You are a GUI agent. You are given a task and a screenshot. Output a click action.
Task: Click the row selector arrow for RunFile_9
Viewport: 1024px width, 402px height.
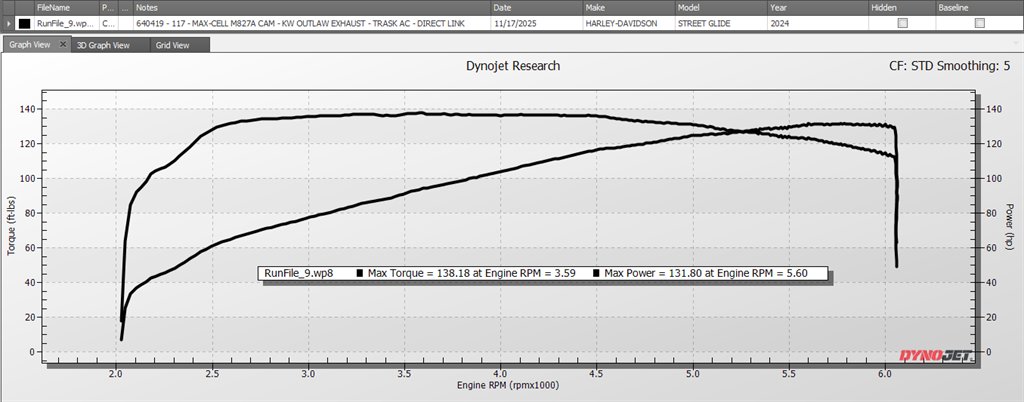click(8, 23)
